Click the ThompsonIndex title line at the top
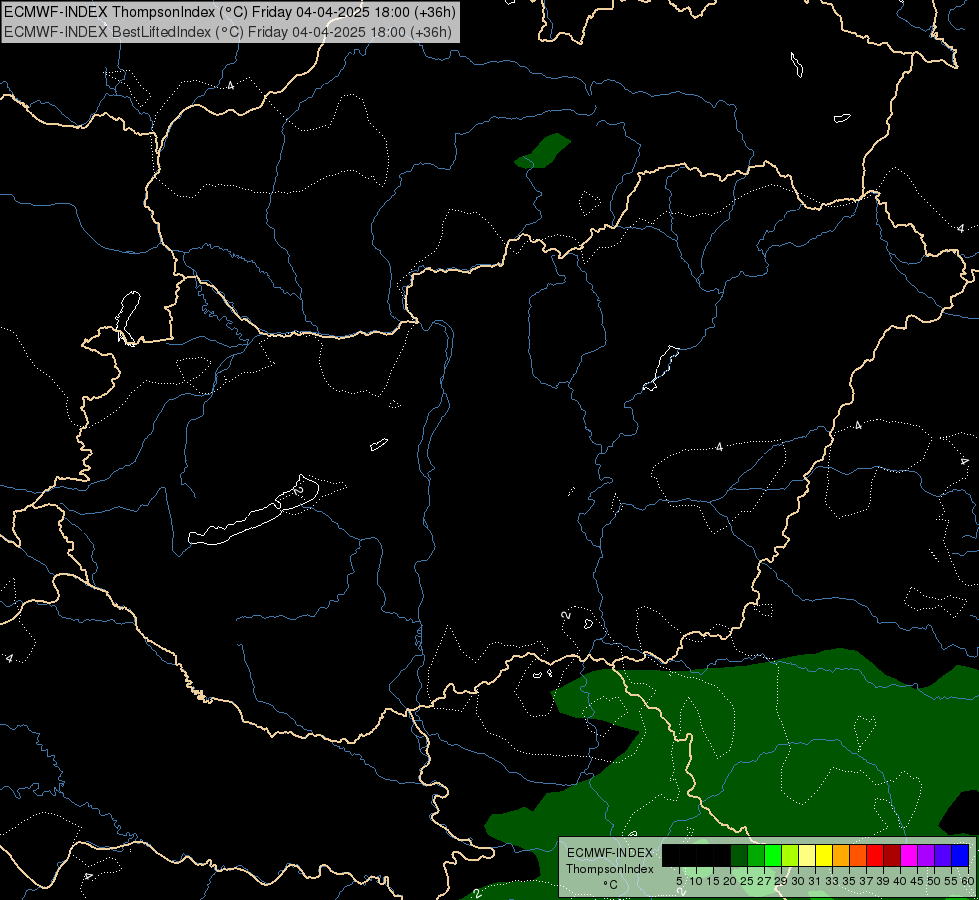 point(229,12)
